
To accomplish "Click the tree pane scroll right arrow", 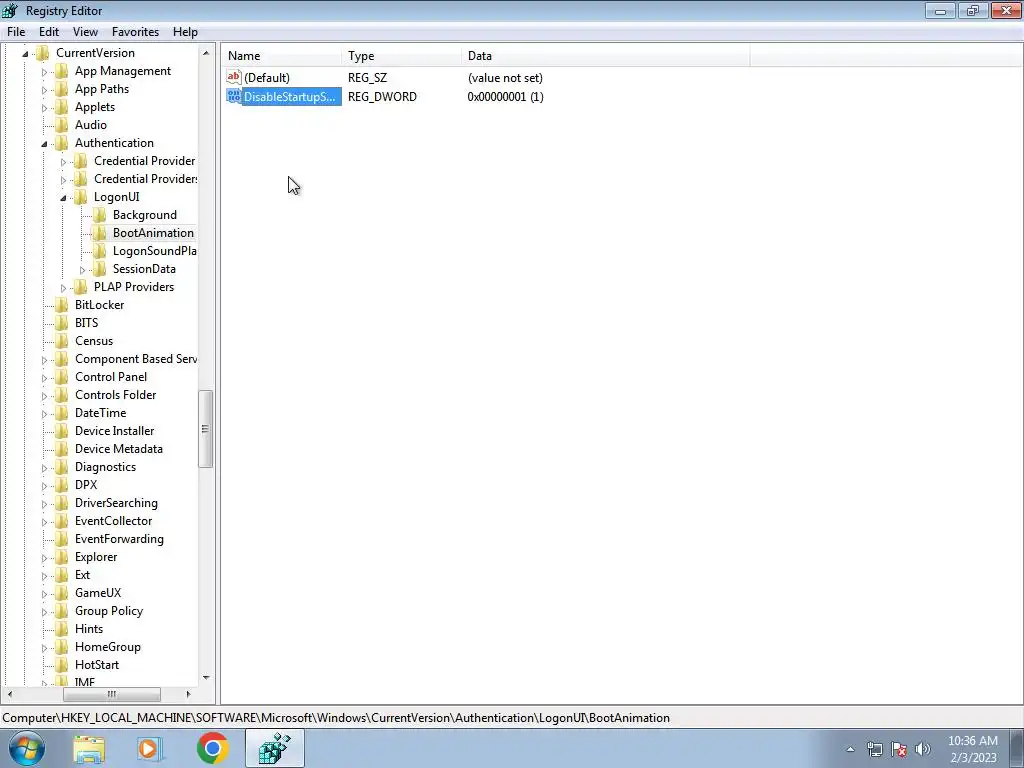I will pyautogui.click(x=189, y=694).
